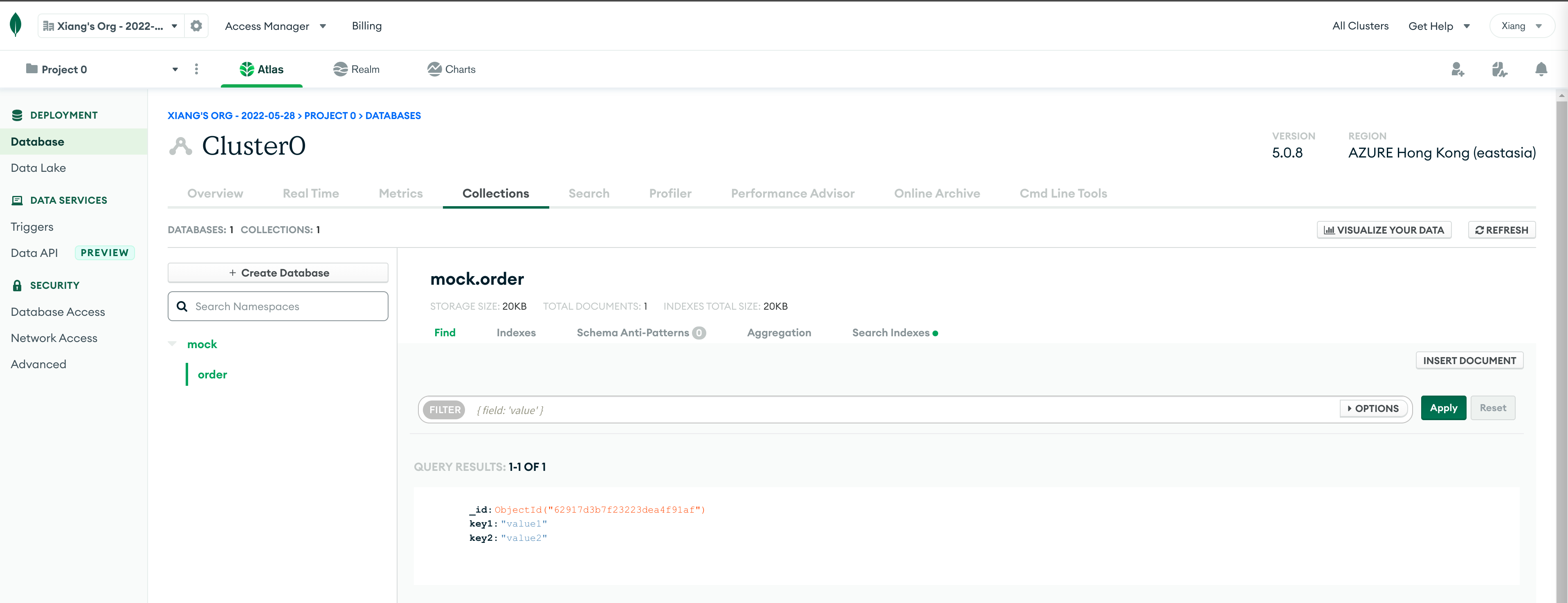
Task: Open the project activity feed icon
Action: point(1499,70)
